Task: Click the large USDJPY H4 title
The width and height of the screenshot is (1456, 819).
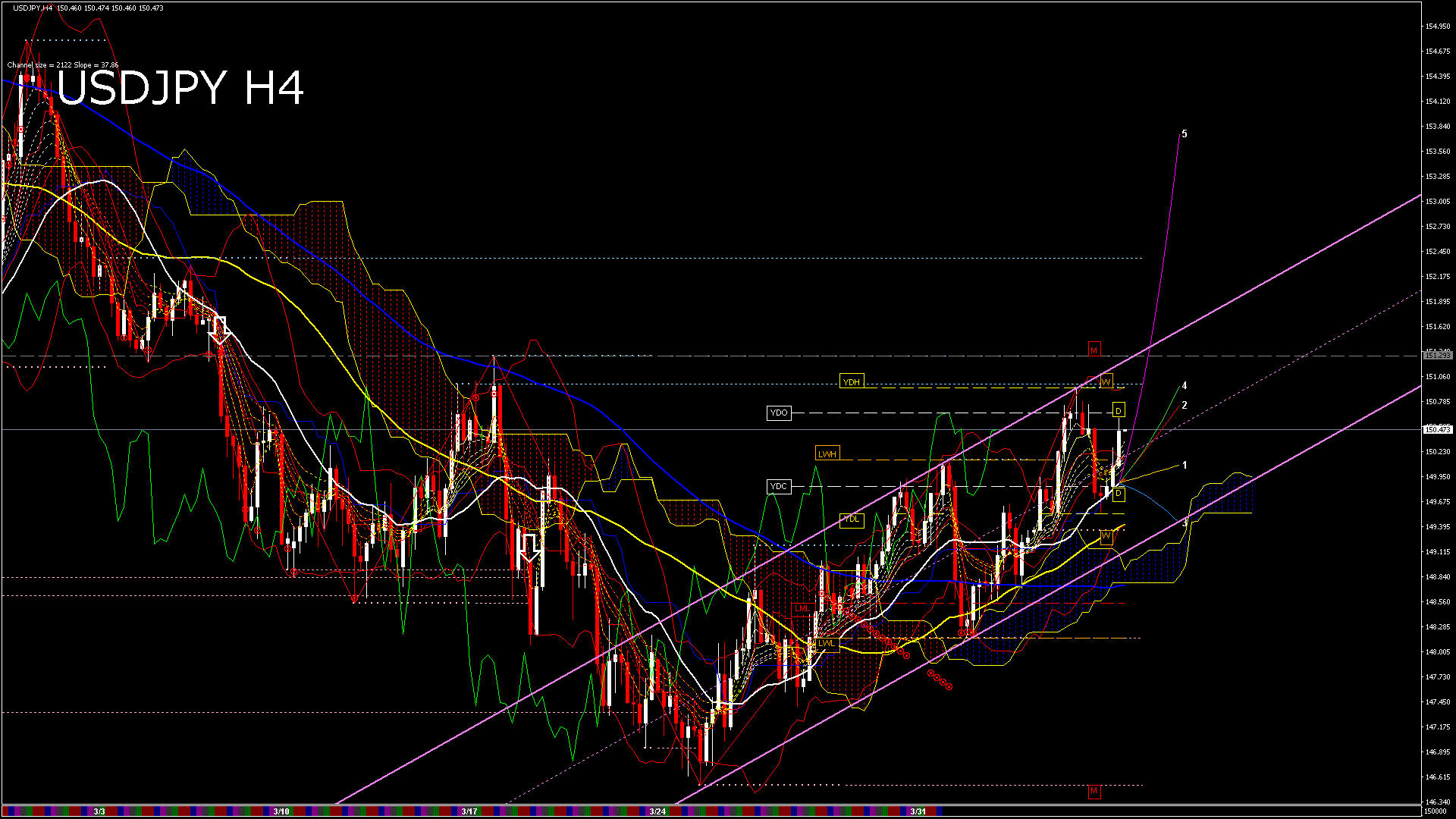Action: coord(180,88)
